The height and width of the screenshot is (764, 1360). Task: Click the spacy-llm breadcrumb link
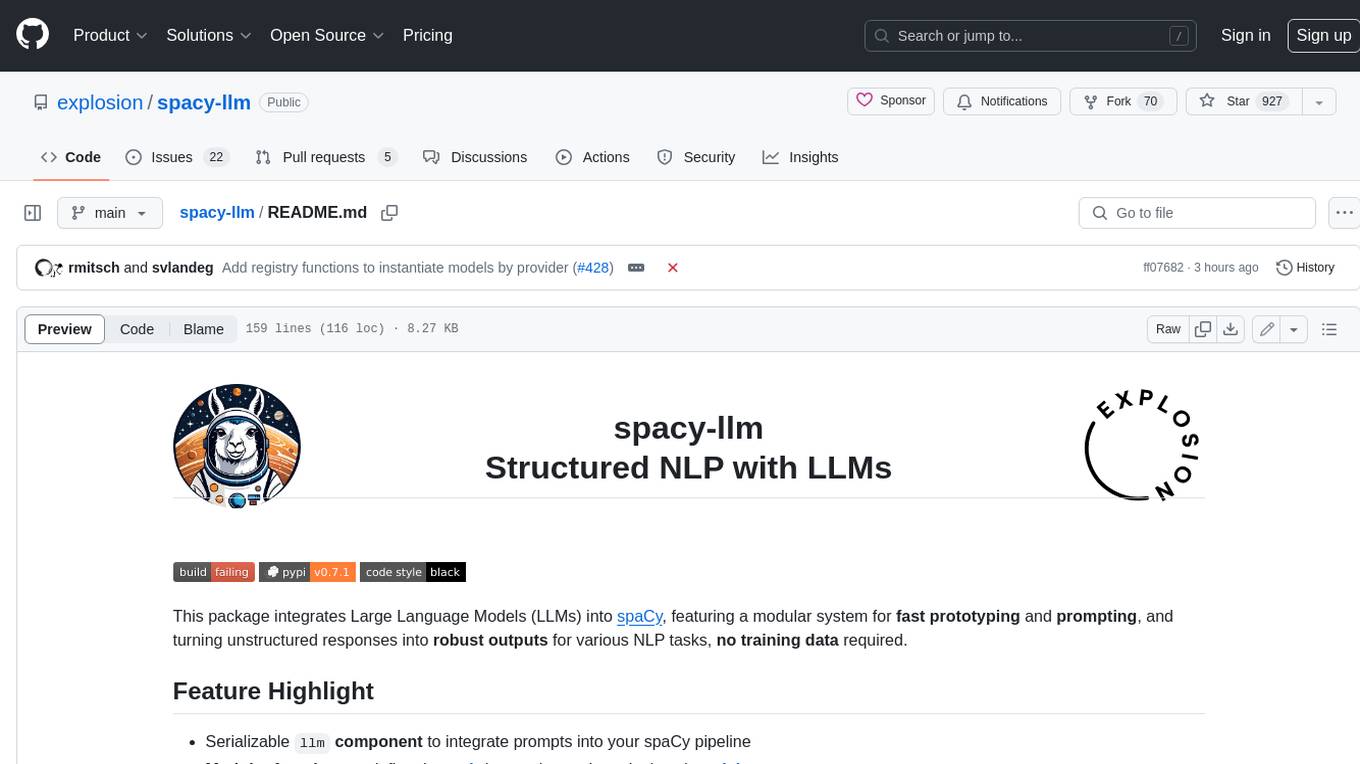217,213
